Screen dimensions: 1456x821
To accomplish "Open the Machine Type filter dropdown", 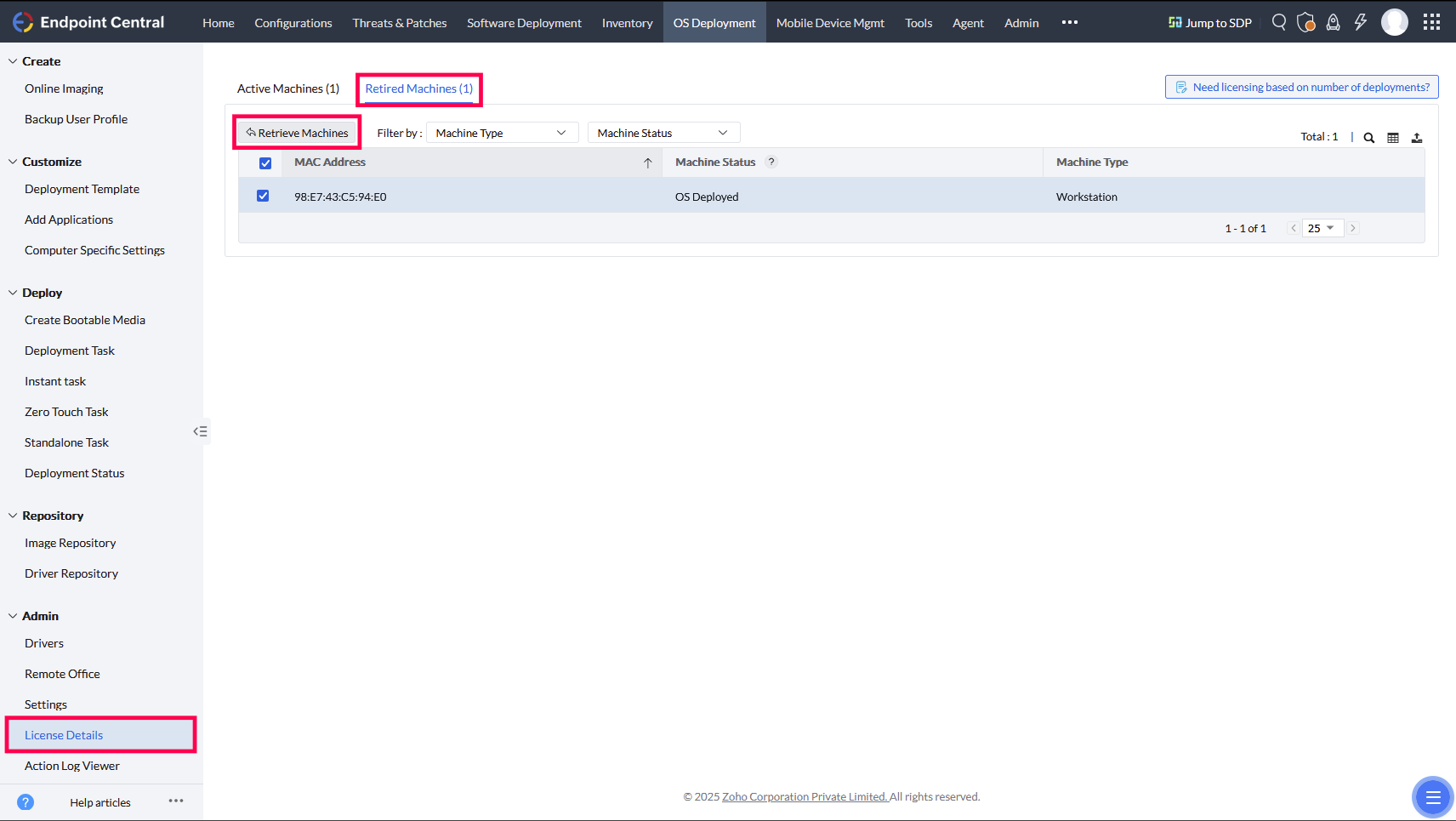I will [502, 132].
